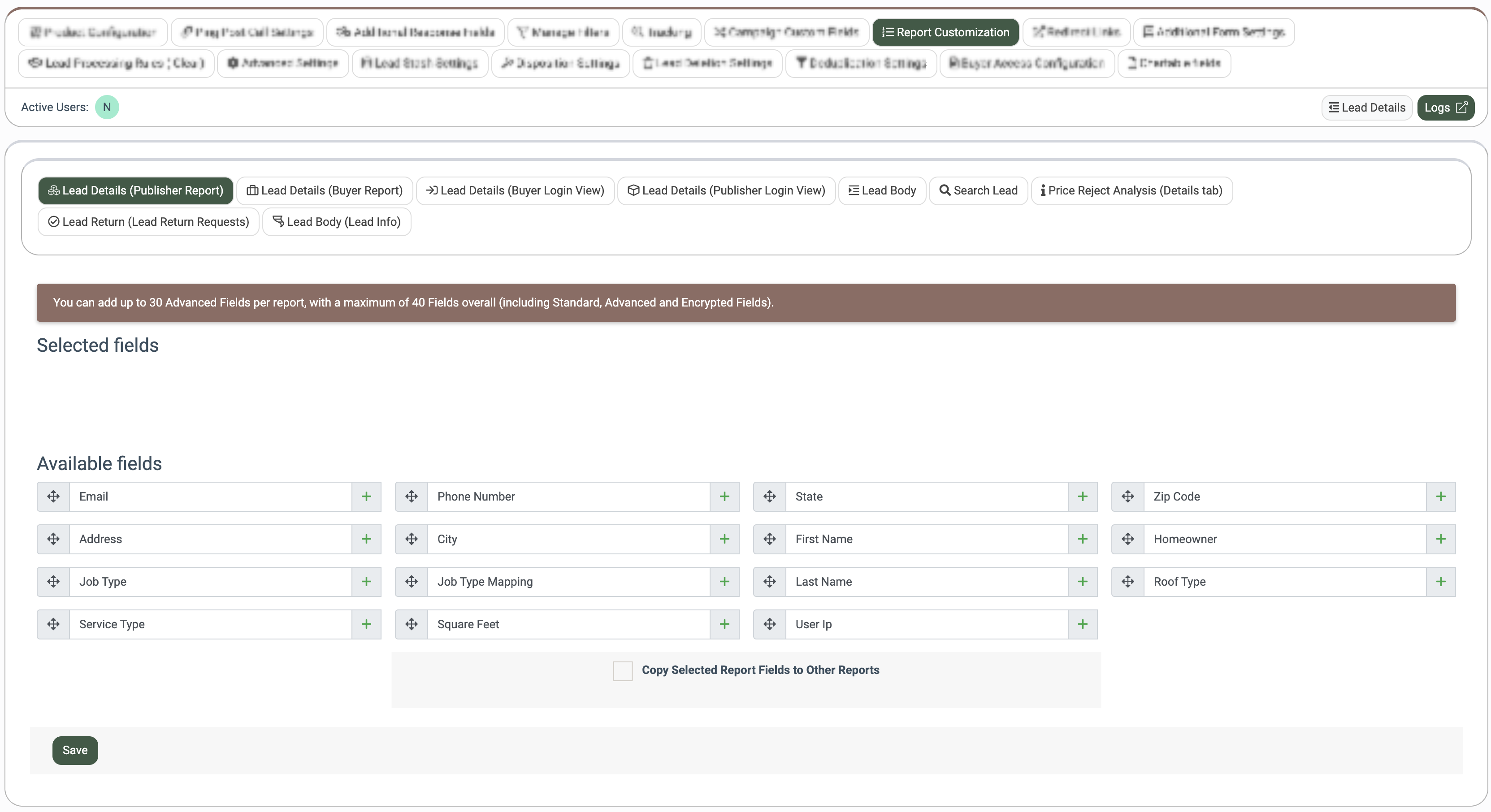Click the plus icon next to Email
1491x812 pixels.
(x=366, y=497)
